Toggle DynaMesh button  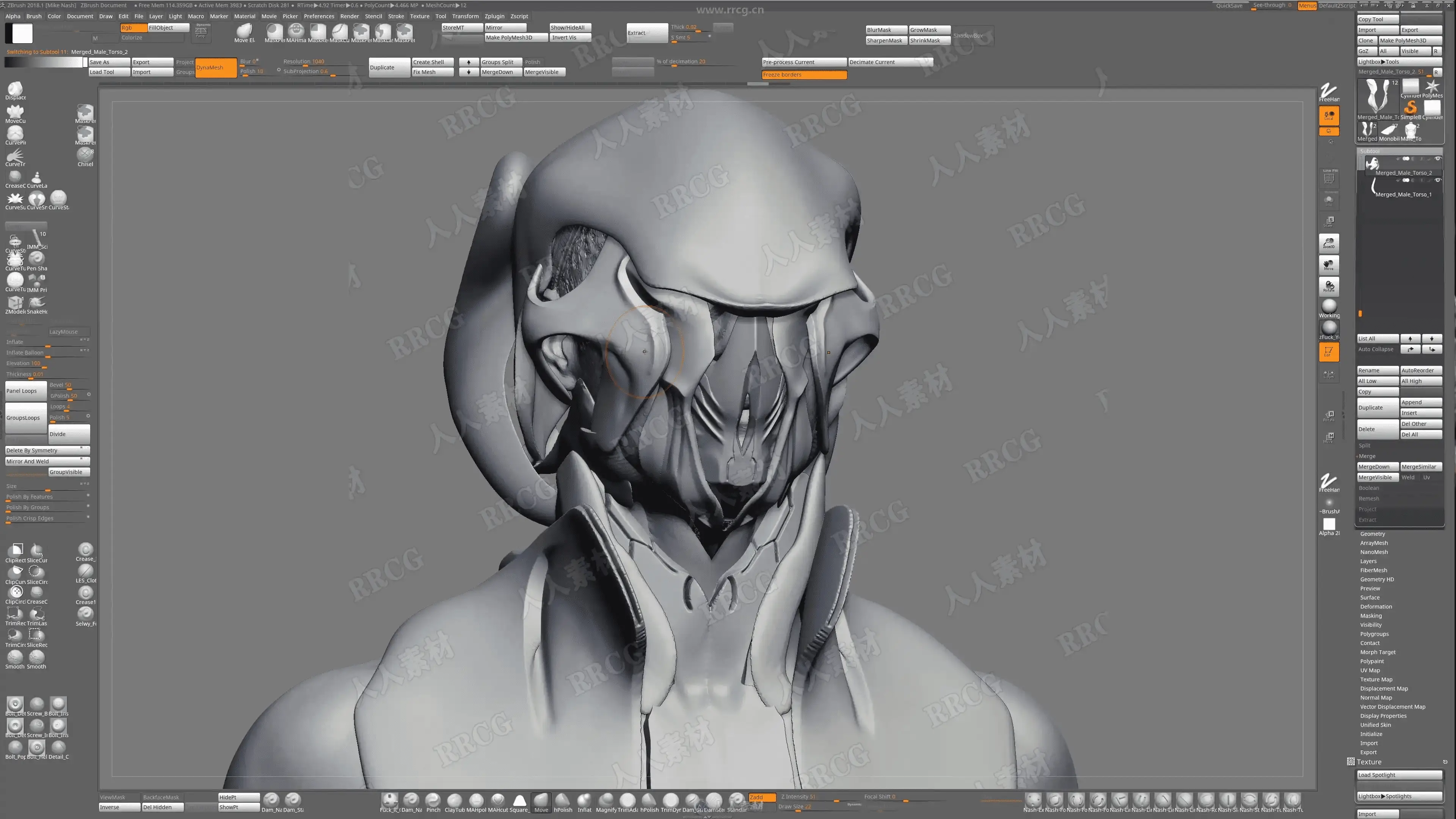coord(216,67)
